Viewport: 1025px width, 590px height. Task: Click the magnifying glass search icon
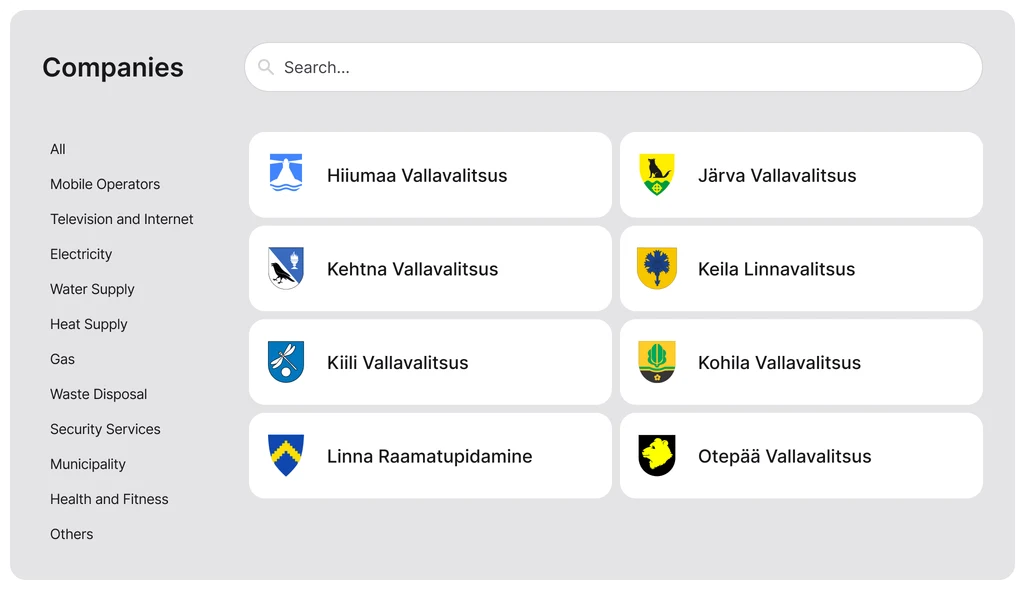coord(265,67)
